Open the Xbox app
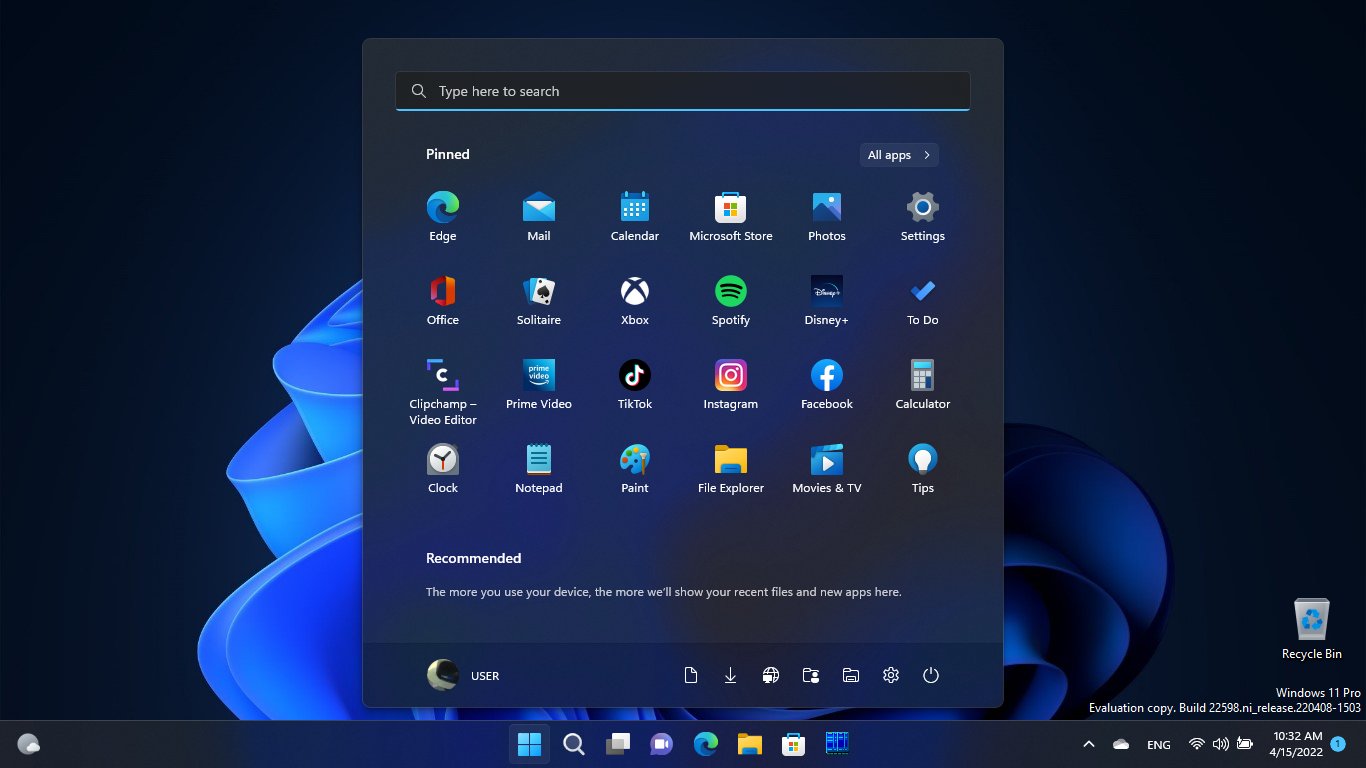This screenshot has width=1366, height=768. (634, 300)
